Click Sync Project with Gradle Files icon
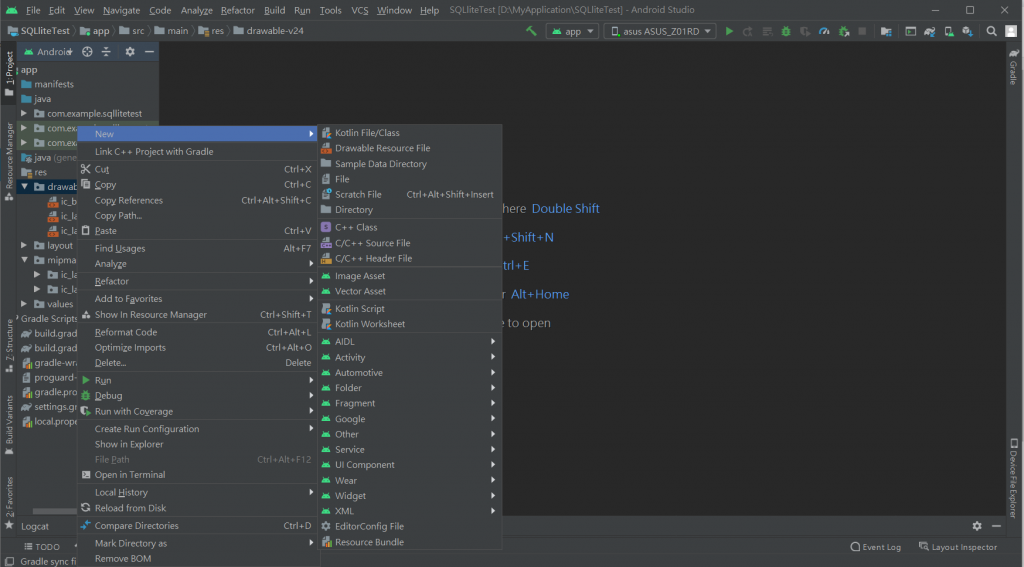The image size is (1024, 567). [x=929, y=31]
